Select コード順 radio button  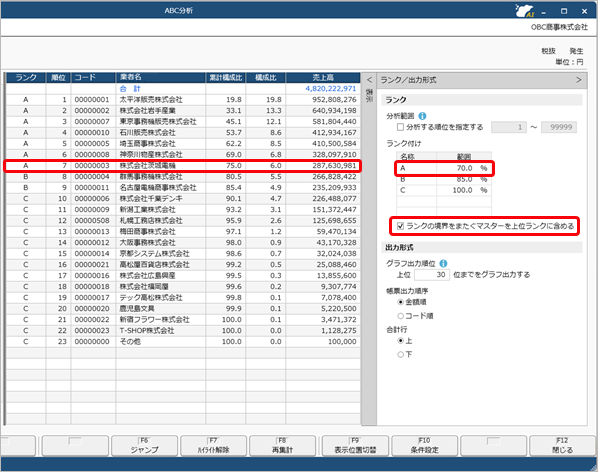400,316
